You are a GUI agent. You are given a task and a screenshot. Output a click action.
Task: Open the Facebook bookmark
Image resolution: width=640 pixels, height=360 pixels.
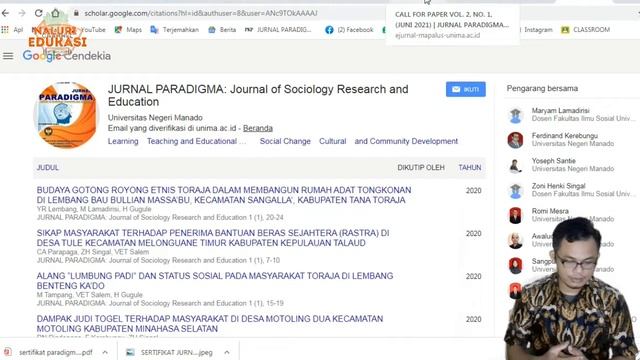pos(349,29)
